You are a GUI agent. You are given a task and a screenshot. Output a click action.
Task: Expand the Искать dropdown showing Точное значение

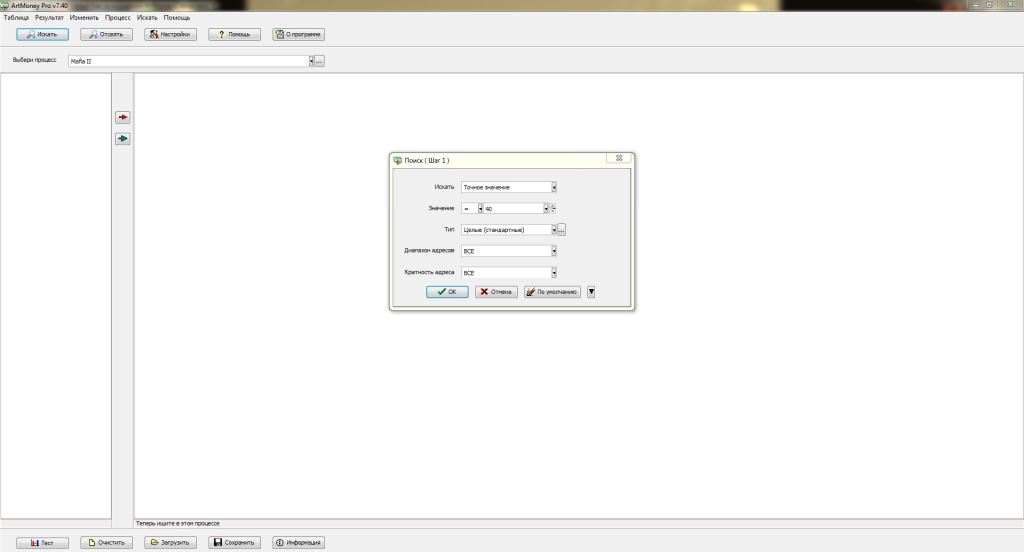[x=554, y=187]
